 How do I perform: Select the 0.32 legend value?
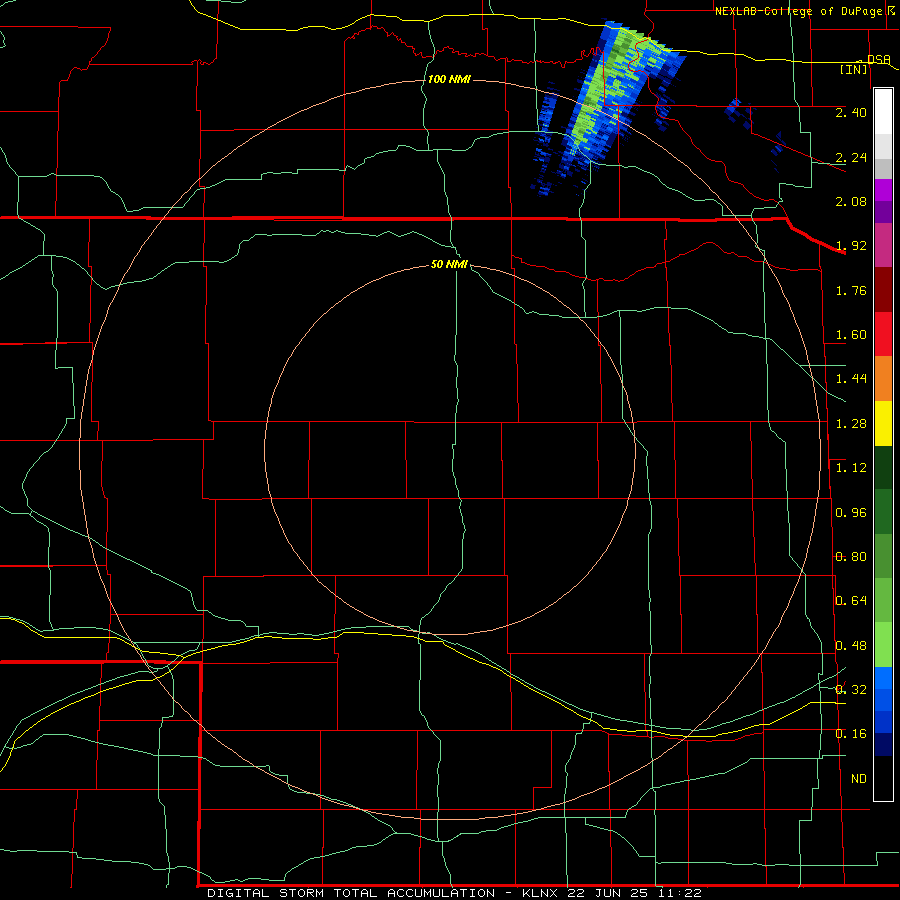(851, 689)
